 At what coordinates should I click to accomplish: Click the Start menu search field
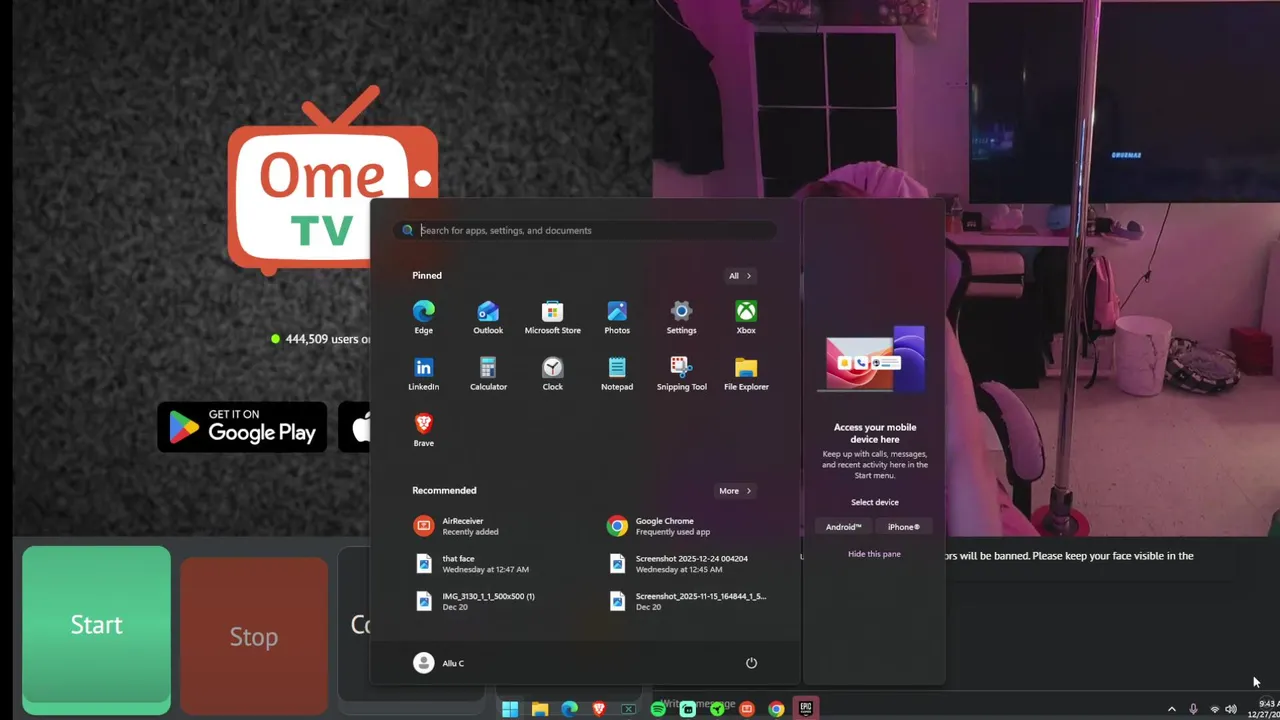click(585, 230)
